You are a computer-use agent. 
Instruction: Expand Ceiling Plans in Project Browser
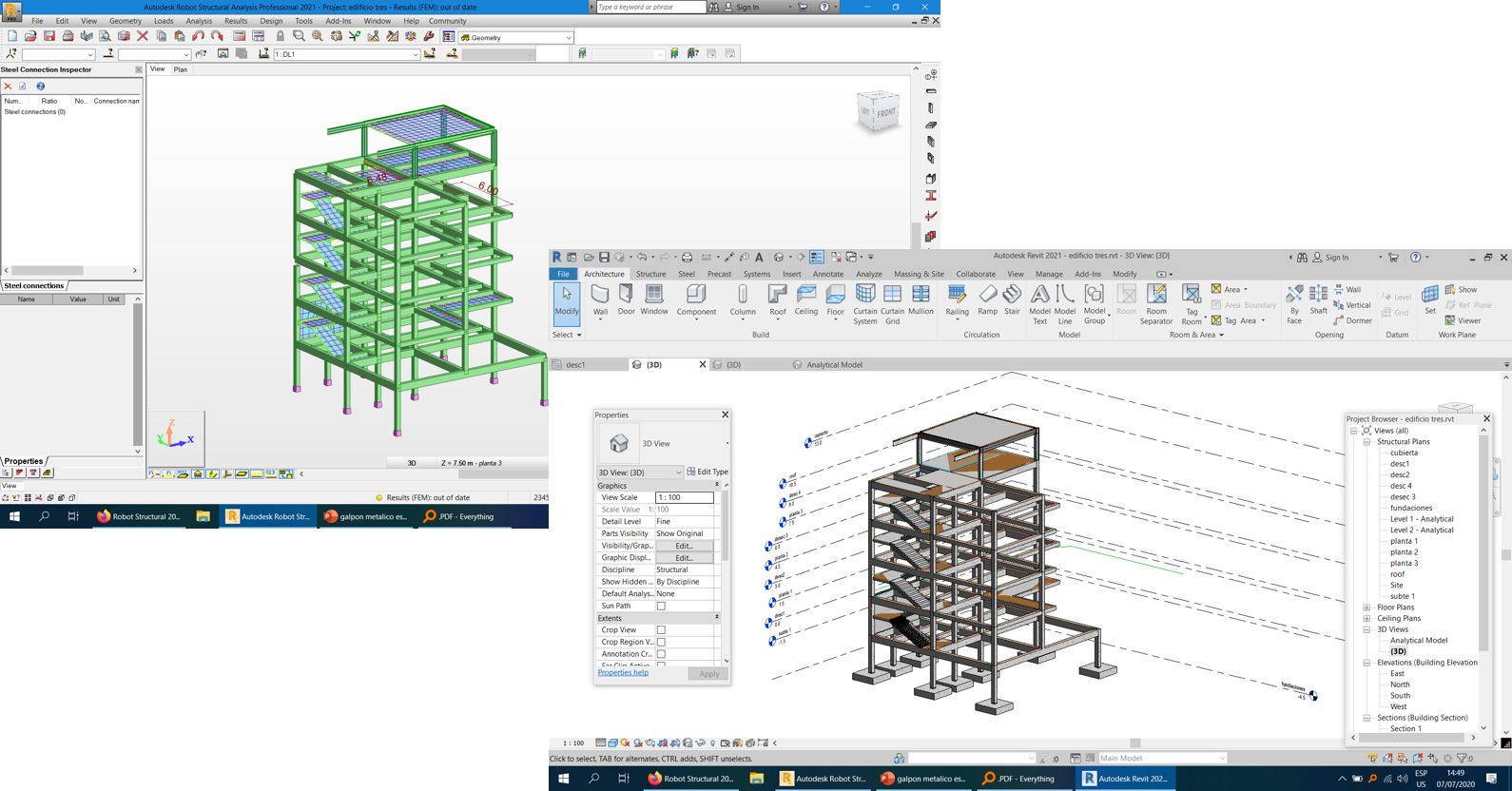click(x=1367, y=618)
